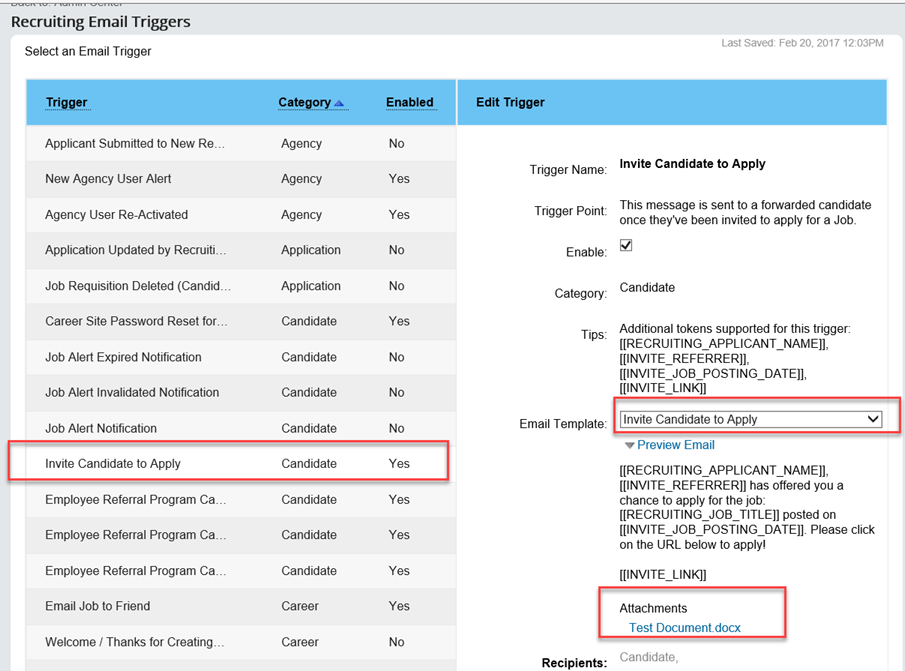Click the Agency category of Agency User Re-Activated
This screenshot has height=671, width=905.
pos(301,215)
